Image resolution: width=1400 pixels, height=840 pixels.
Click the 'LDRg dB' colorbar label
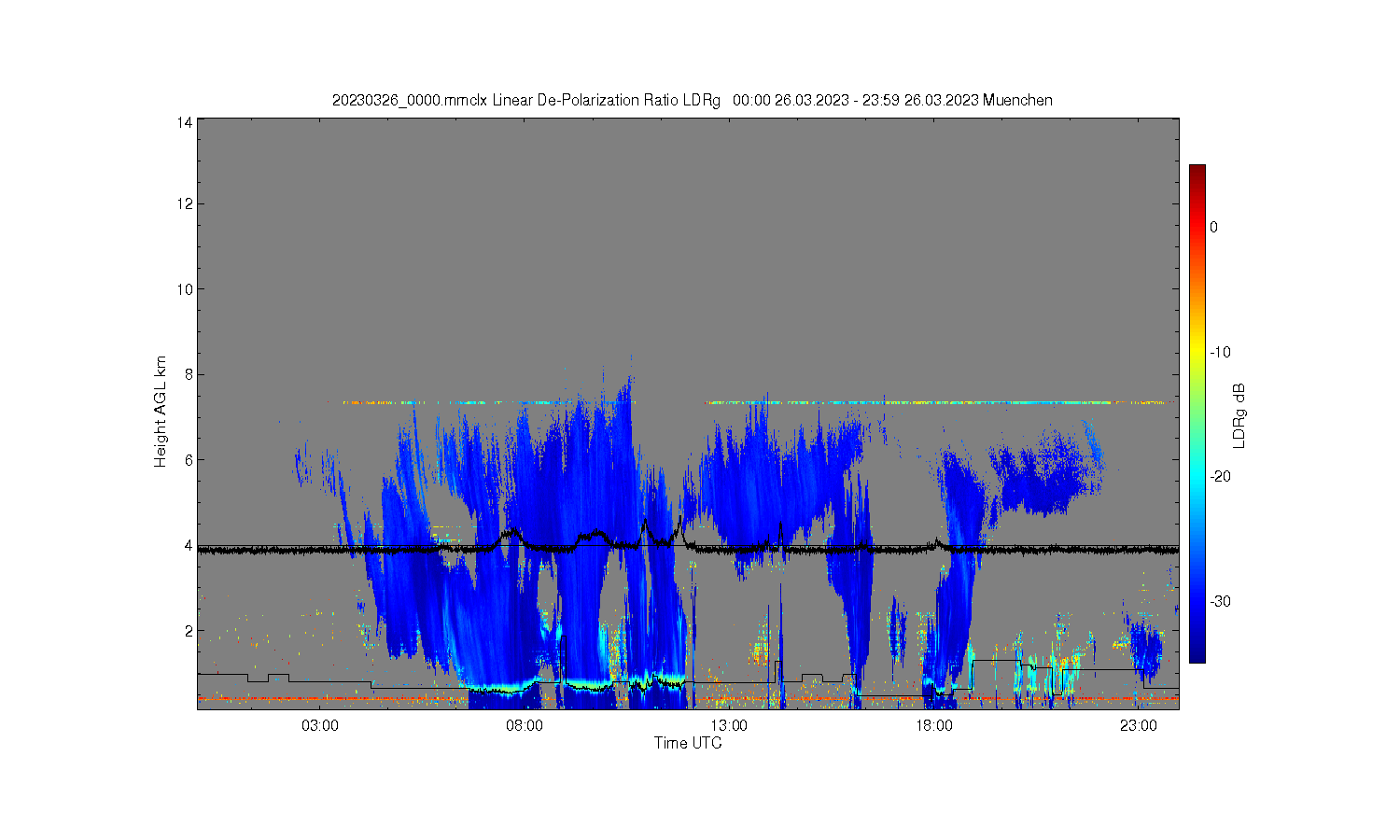1239,415
